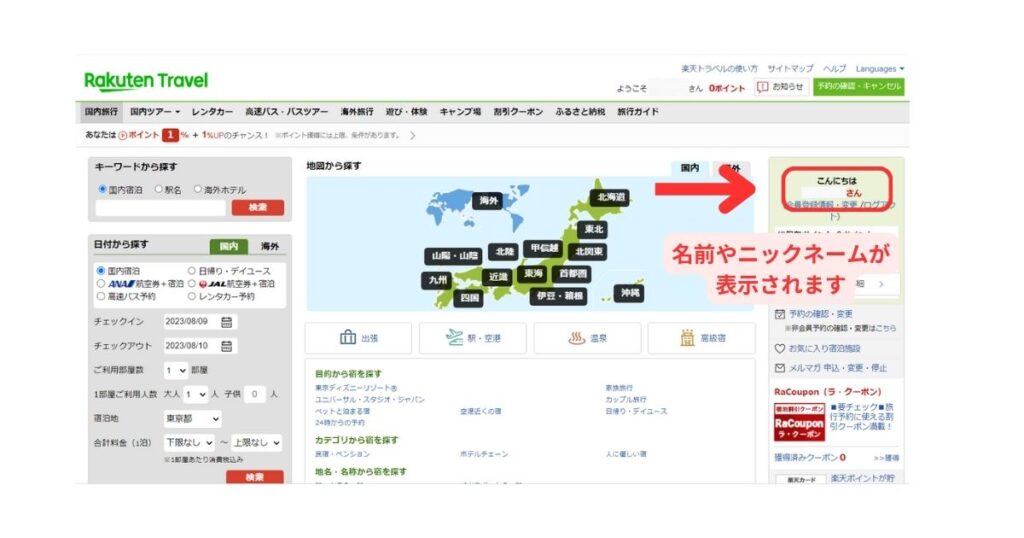Click the keyword 検索 button
Viewport: 1024px width, 538px height.
[257, 207]
